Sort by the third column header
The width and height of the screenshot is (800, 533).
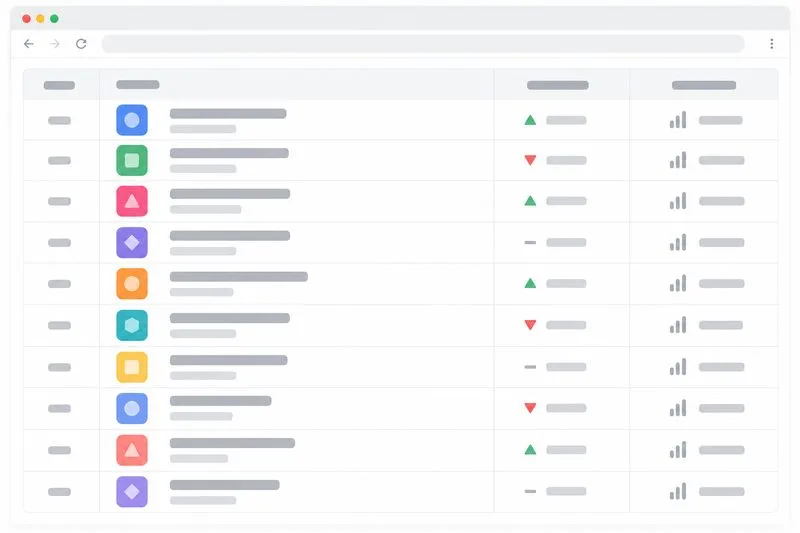tap(558, 85)
